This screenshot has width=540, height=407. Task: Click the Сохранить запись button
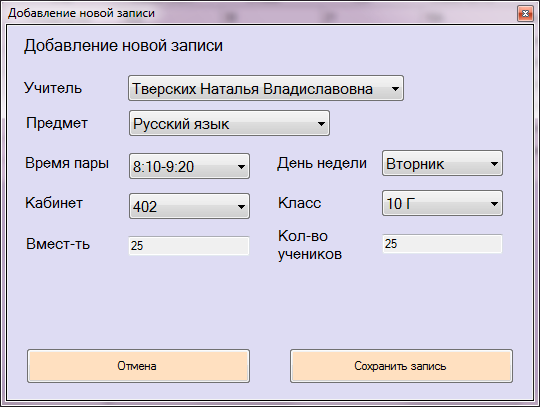tap(401, 366)
